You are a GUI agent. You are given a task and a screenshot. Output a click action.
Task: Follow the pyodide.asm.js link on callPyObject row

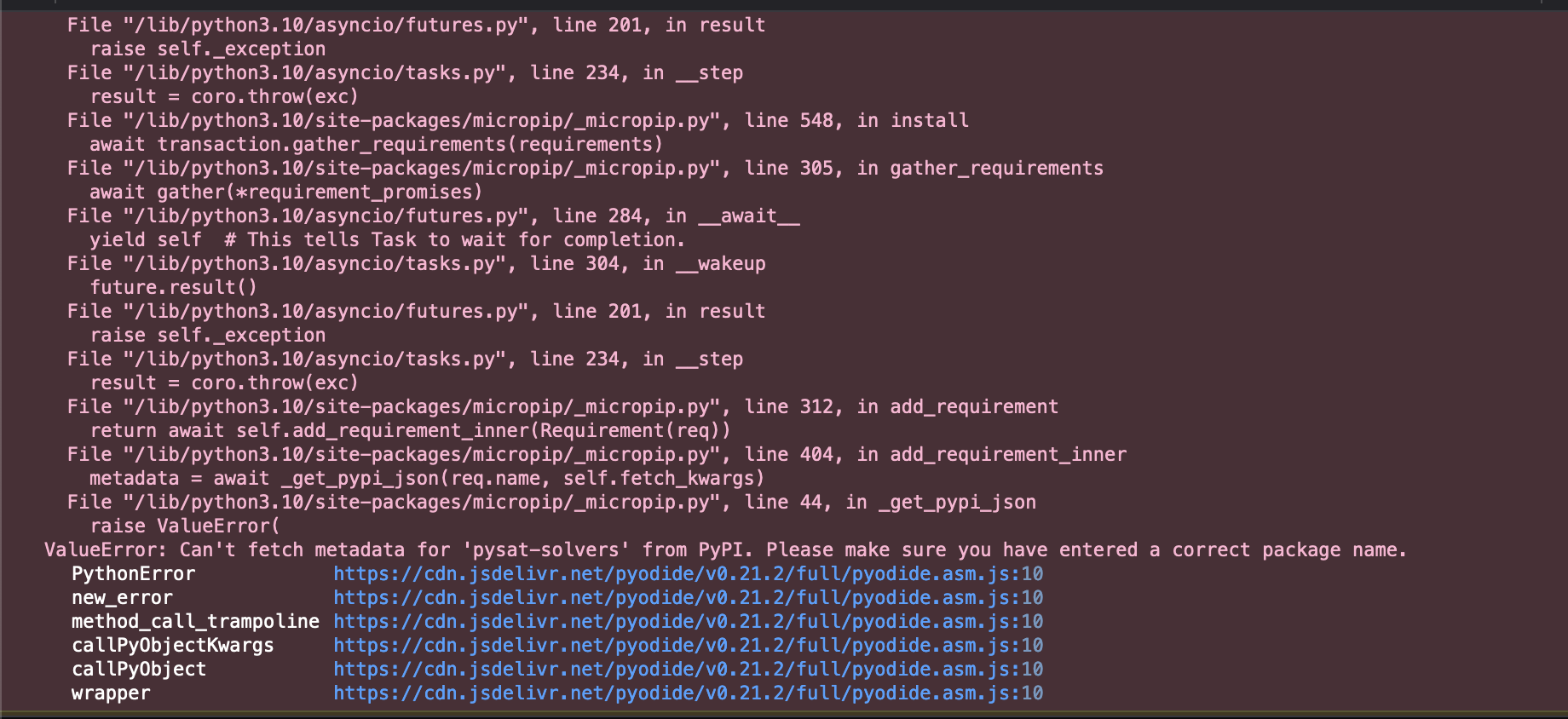point(688,670)
